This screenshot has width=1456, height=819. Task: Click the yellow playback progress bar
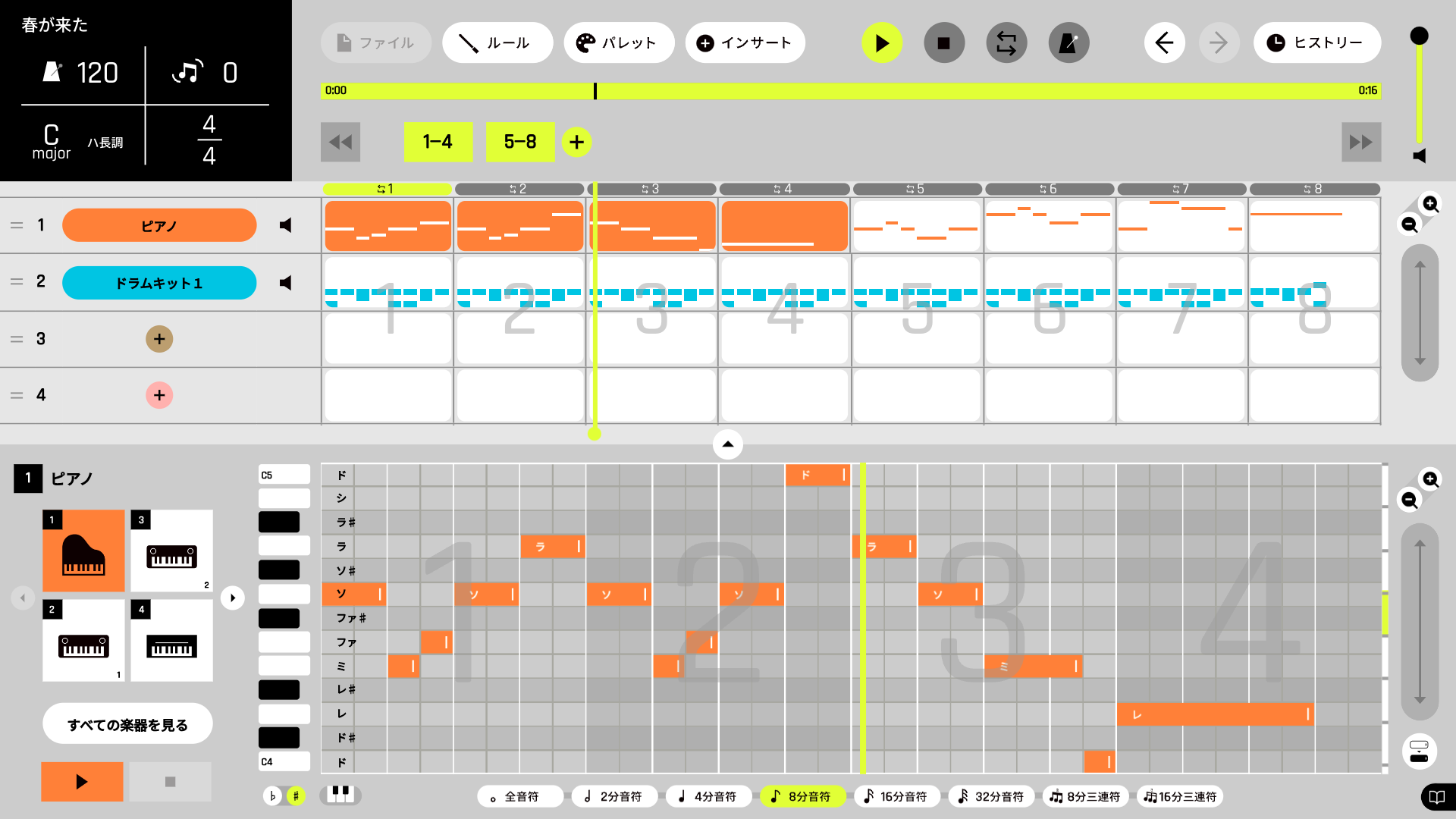click(x=849, y=91)
